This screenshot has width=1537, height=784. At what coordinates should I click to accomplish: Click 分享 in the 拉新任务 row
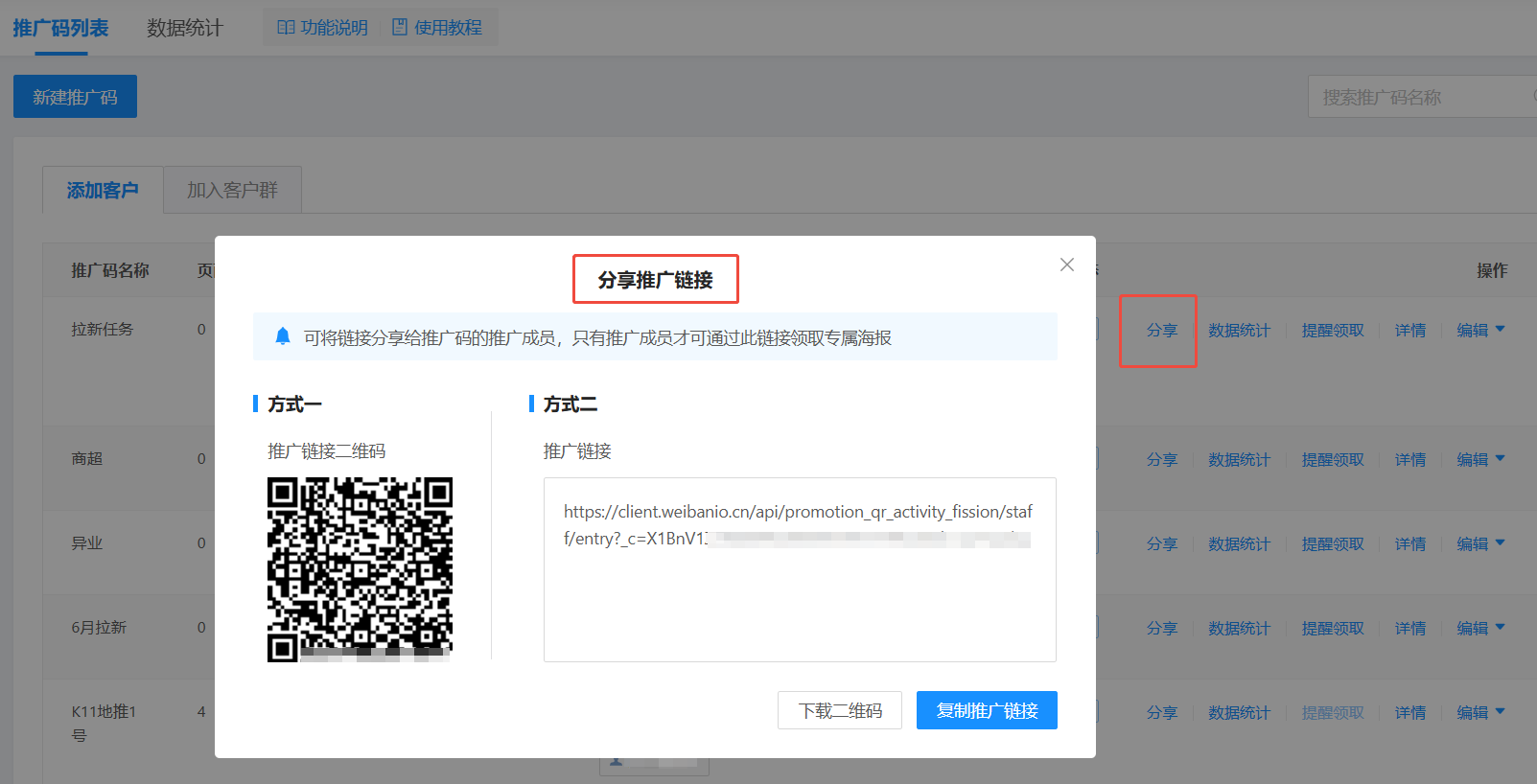pos(1162,330)
